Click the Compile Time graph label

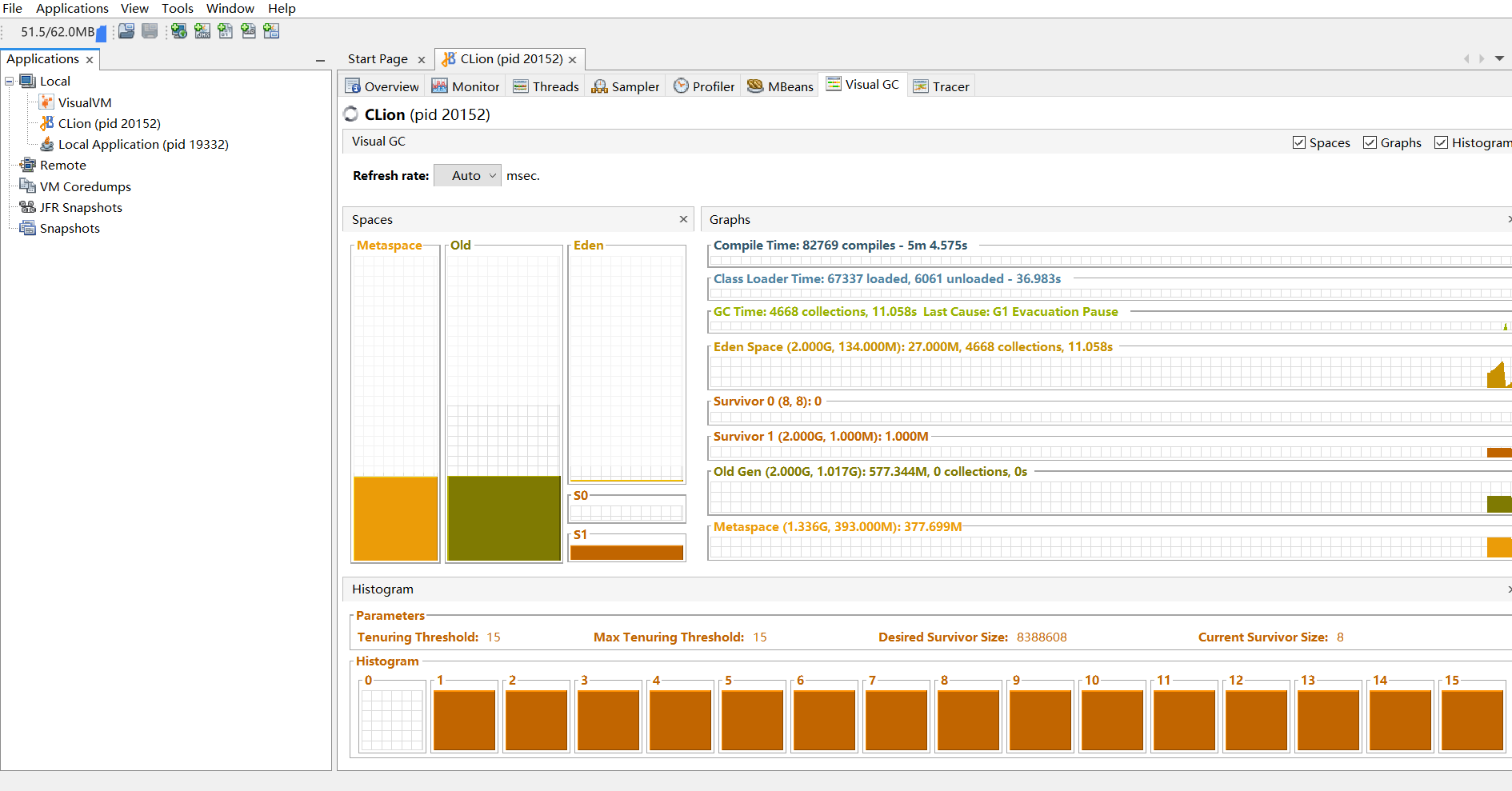click(x=840, y=246)
